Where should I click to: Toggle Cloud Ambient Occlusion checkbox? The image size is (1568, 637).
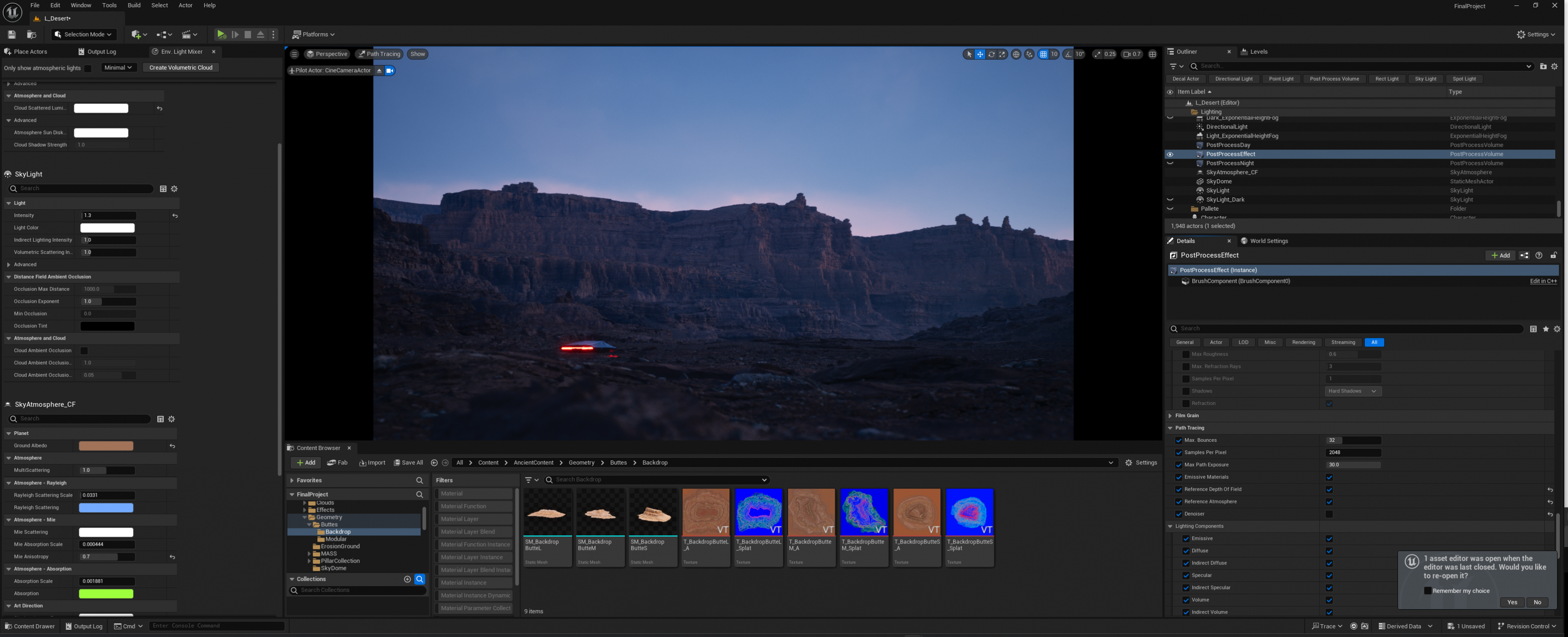(84, 351)
